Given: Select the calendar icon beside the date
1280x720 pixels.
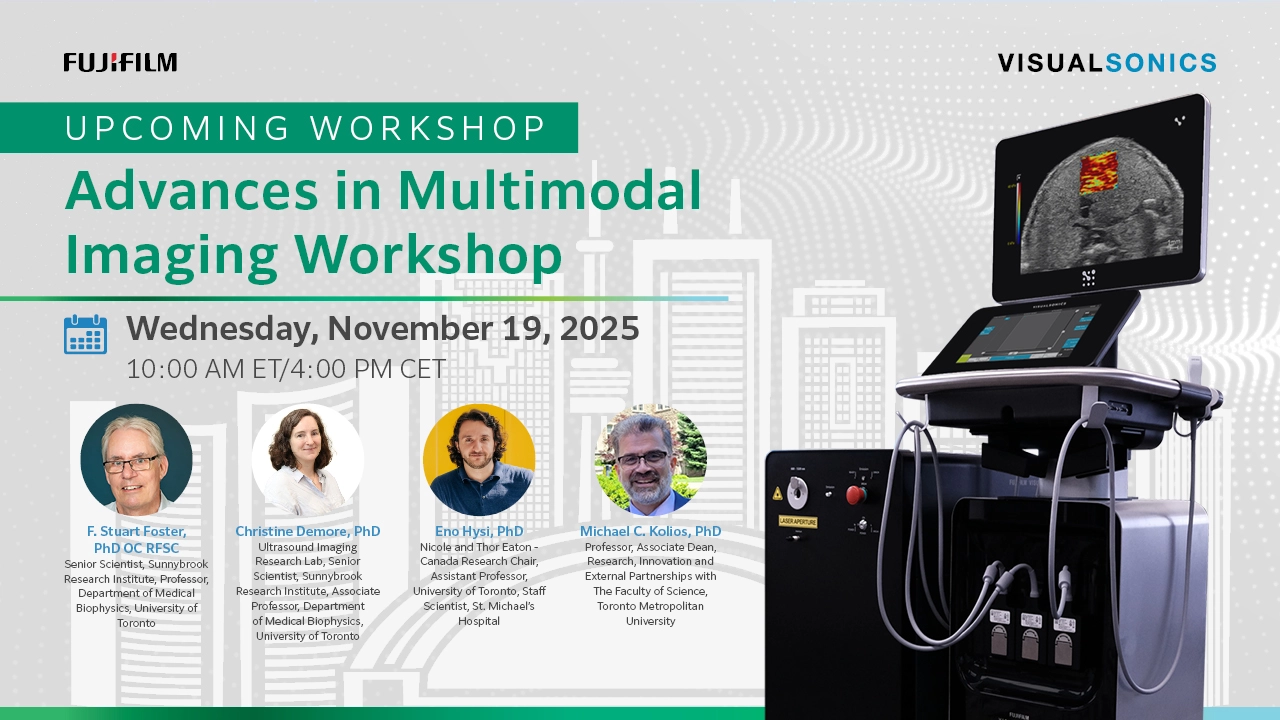Looking at the screenshot, I should (85, 334).
